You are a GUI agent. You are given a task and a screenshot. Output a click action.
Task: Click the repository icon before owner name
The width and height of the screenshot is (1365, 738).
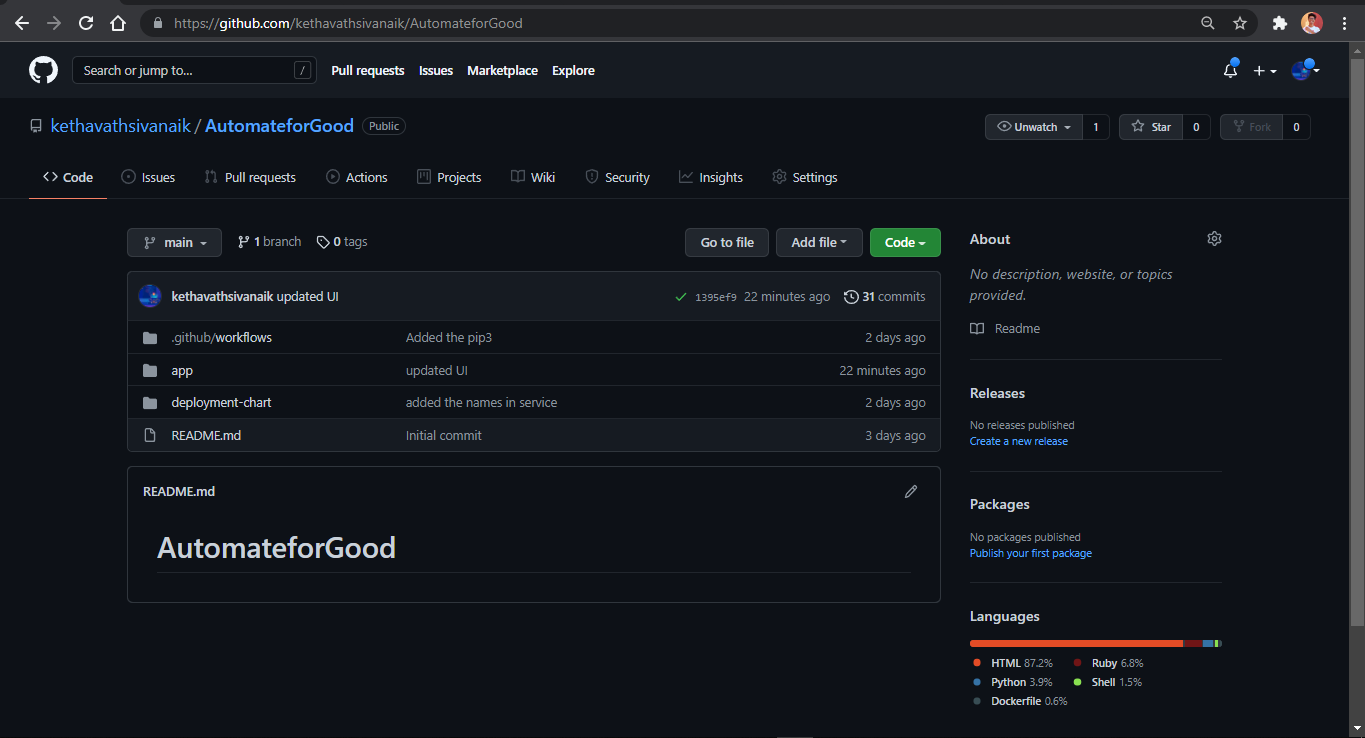(36, 127)
